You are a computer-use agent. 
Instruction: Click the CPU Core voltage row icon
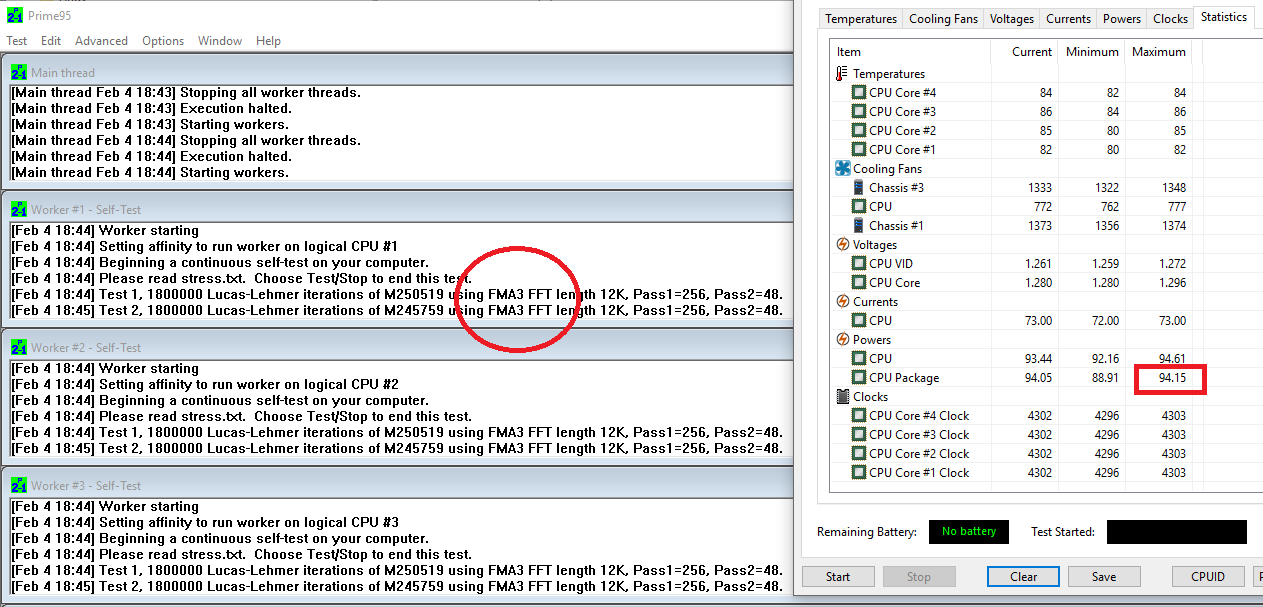click(x=858, y=282)
